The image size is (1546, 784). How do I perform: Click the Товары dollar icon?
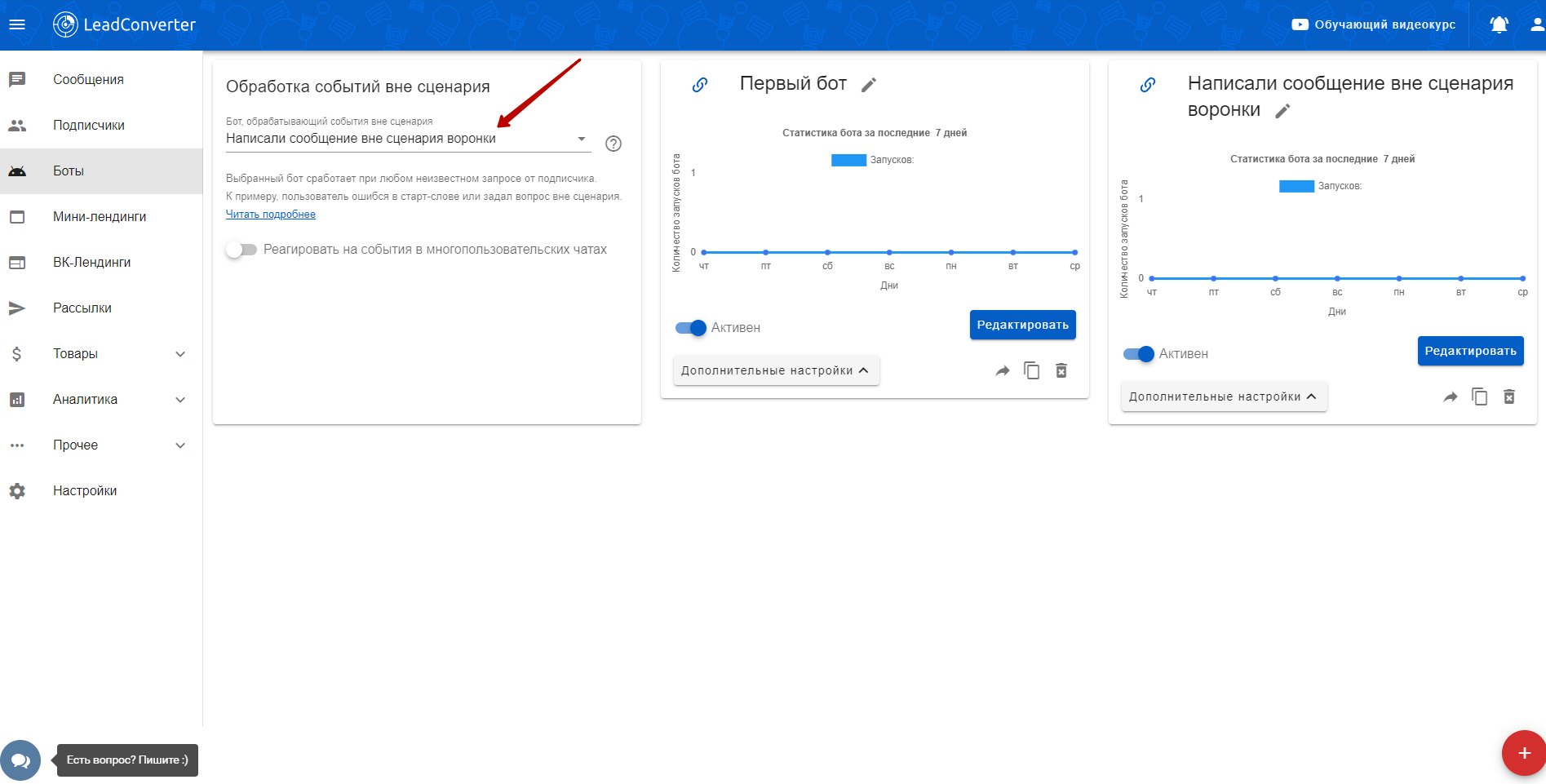point(17,354)
